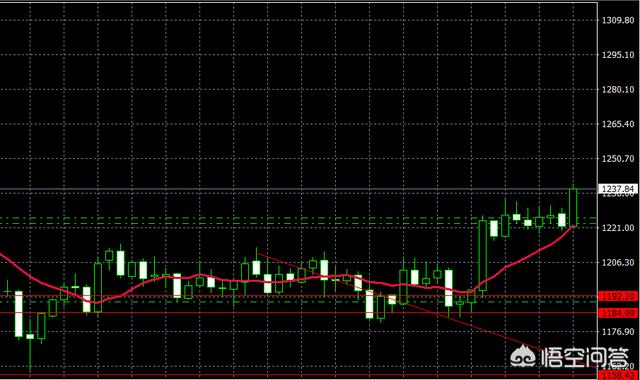Select the curved red moving average line

point(286,278)
